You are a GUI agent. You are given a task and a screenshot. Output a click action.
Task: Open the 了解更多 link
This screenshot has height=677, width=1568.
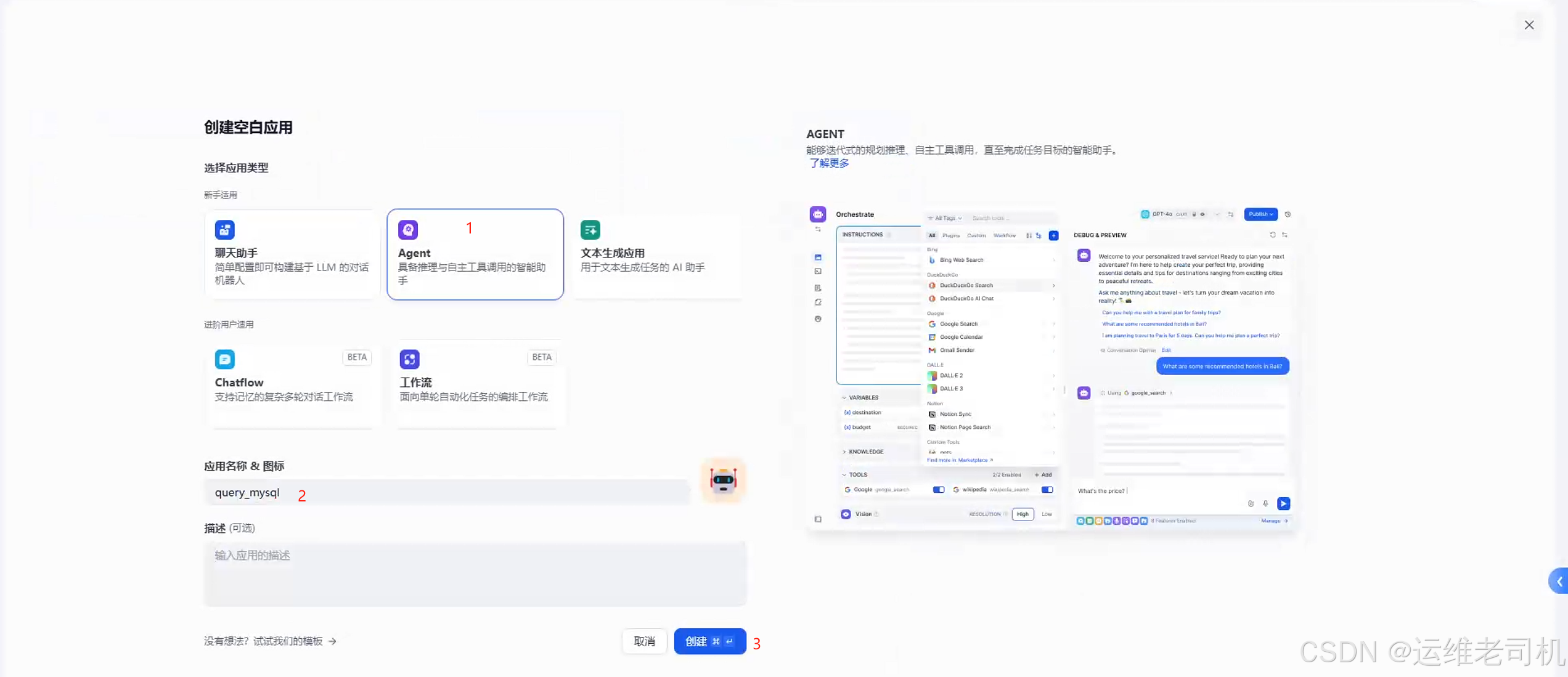829,163
